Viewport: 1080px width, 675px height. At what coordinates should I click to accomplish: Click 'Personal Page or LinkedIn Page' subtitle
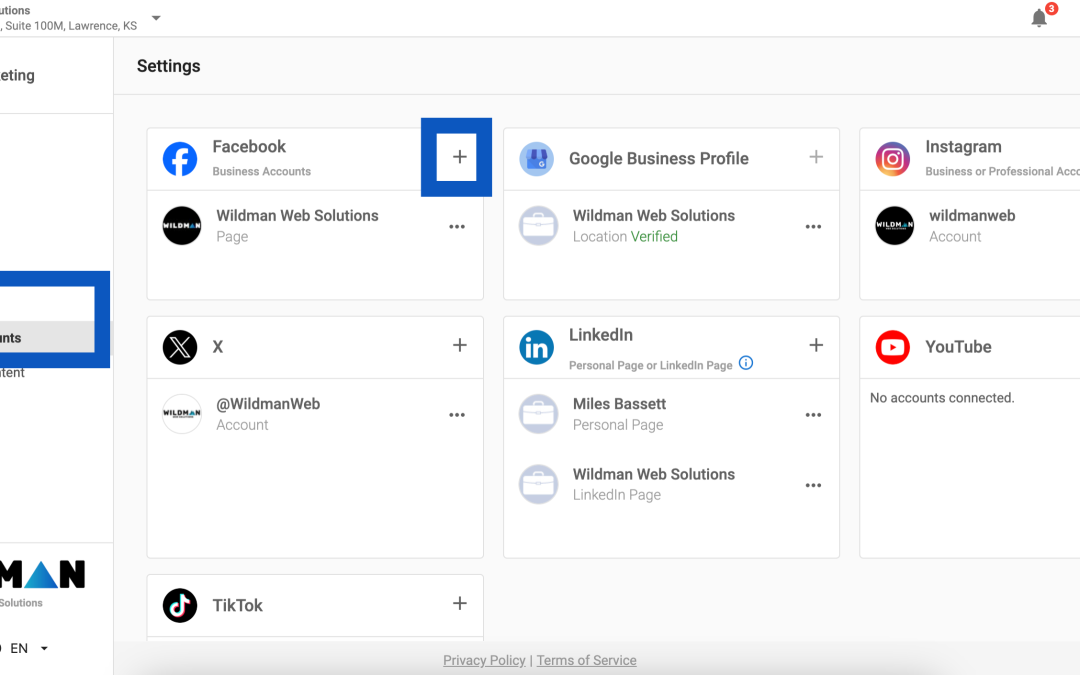coord(650,365)
